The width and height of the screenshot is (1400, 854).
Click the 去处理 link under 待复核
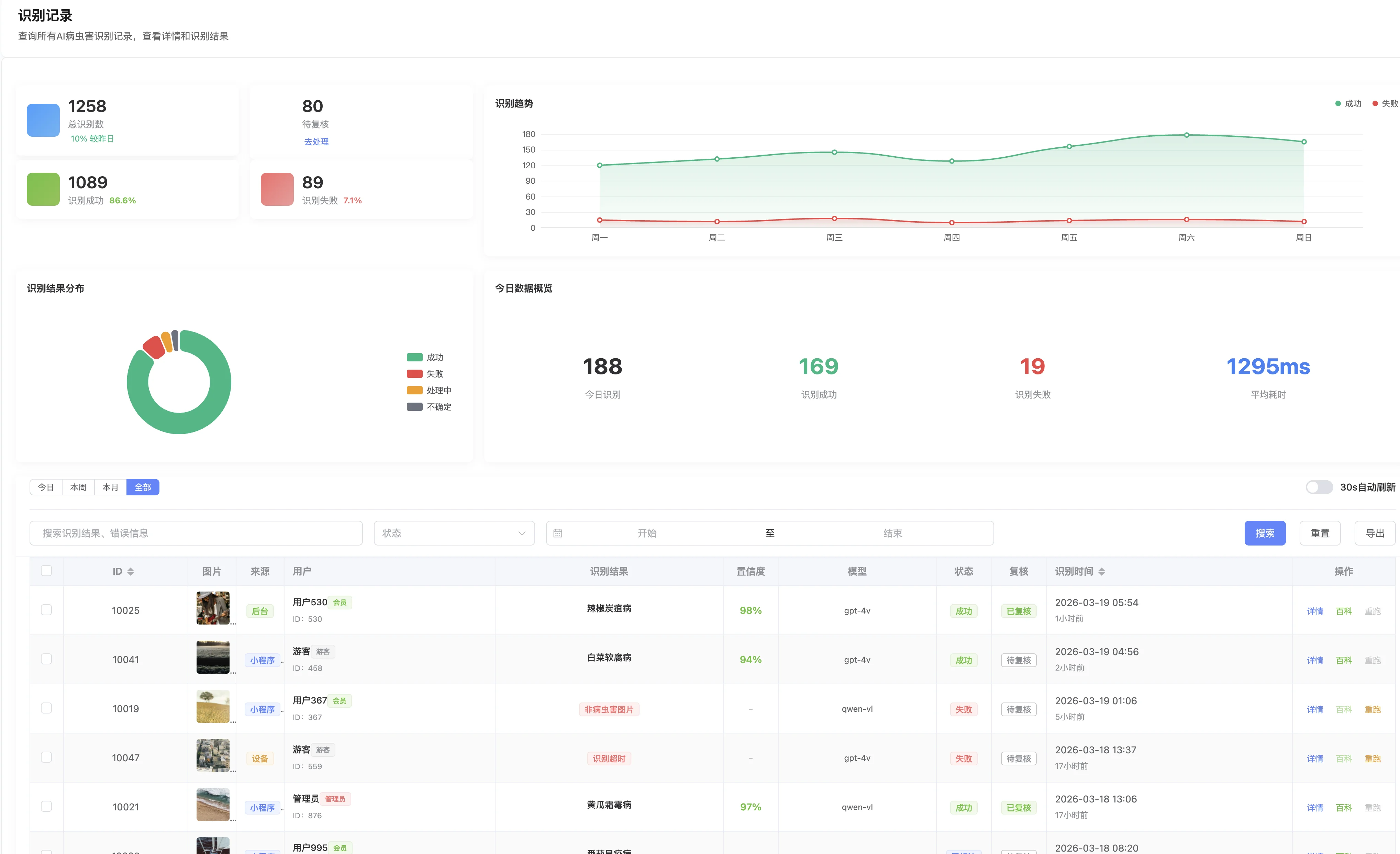tap(316, 142)
